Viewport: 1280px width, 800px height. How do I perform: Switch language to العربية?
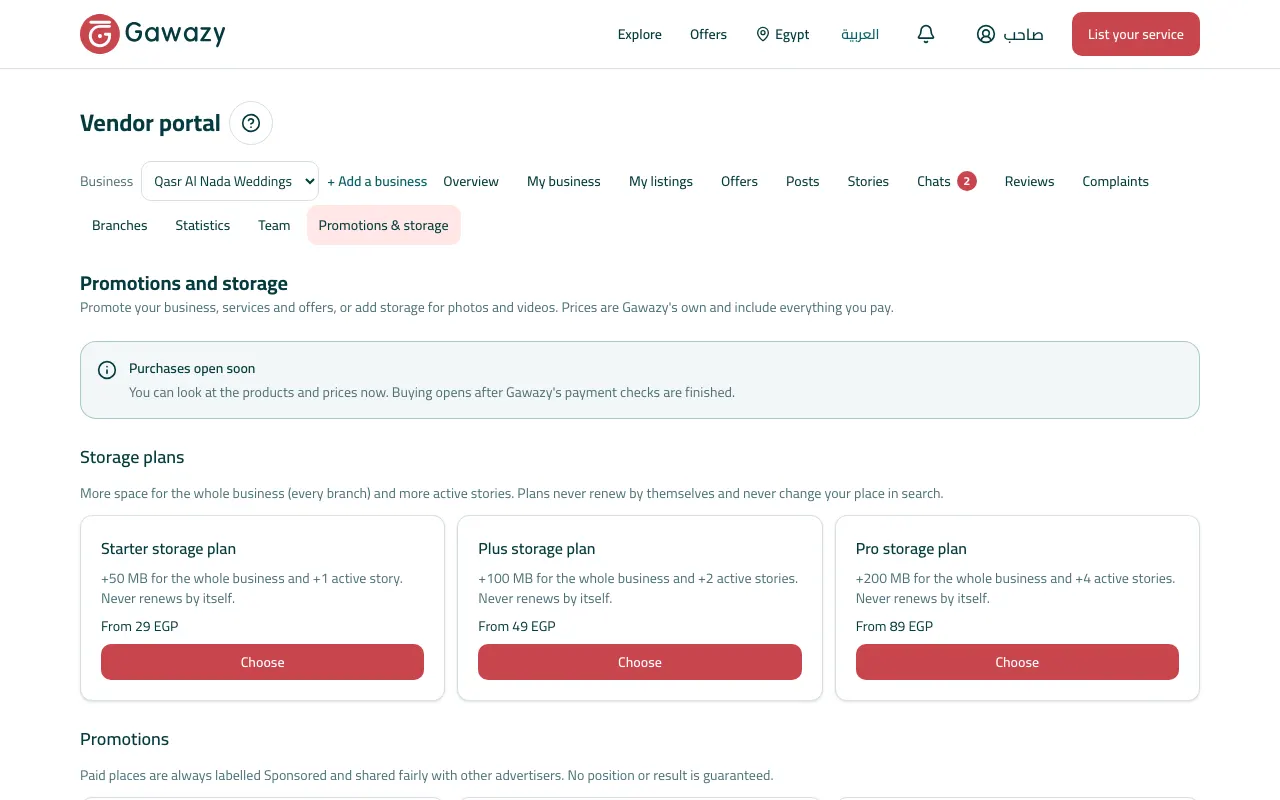click(860, 34)
